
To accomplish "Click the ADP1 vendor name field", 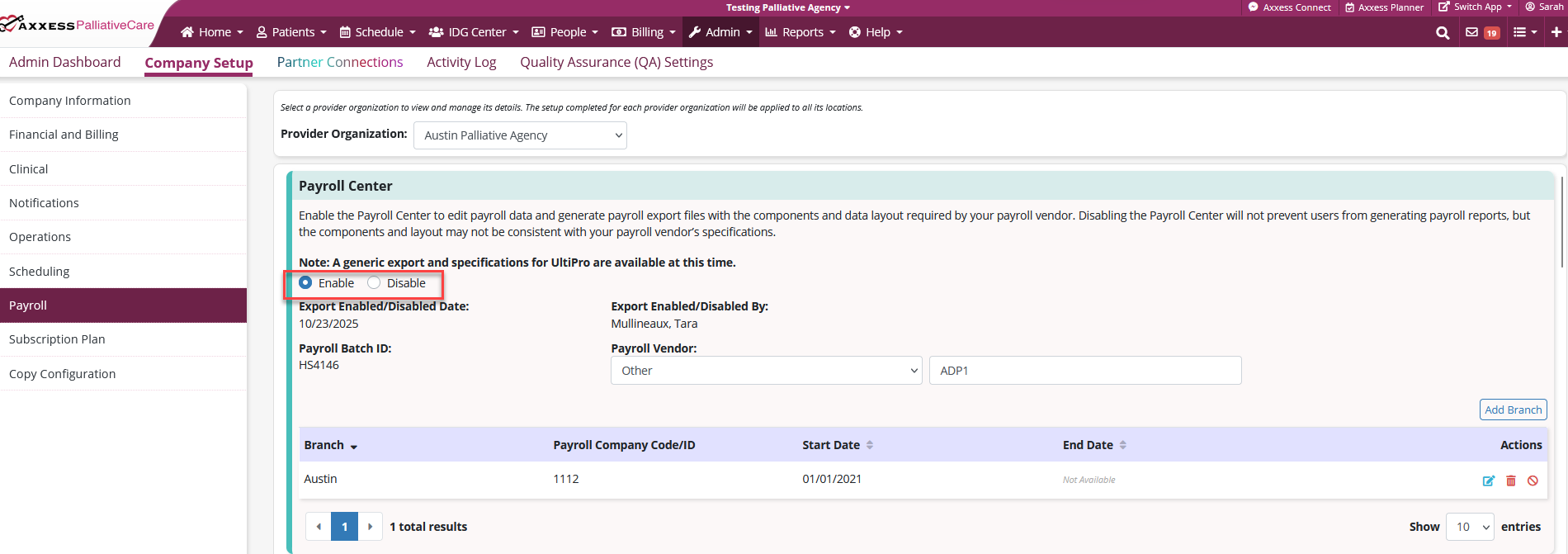I will pos(1084,371).
